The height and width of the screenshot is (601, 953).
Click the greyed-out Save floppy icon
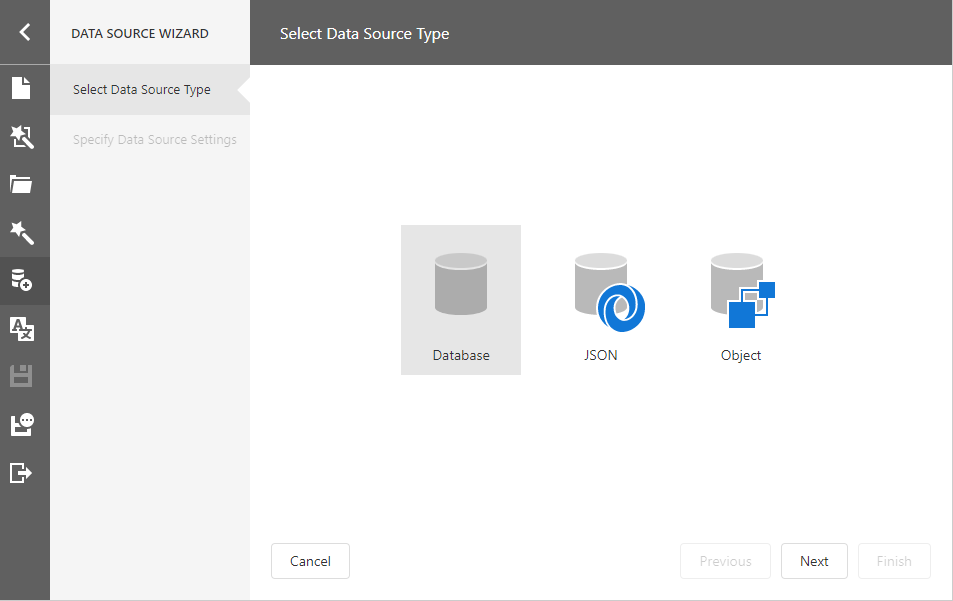[22, 376]
